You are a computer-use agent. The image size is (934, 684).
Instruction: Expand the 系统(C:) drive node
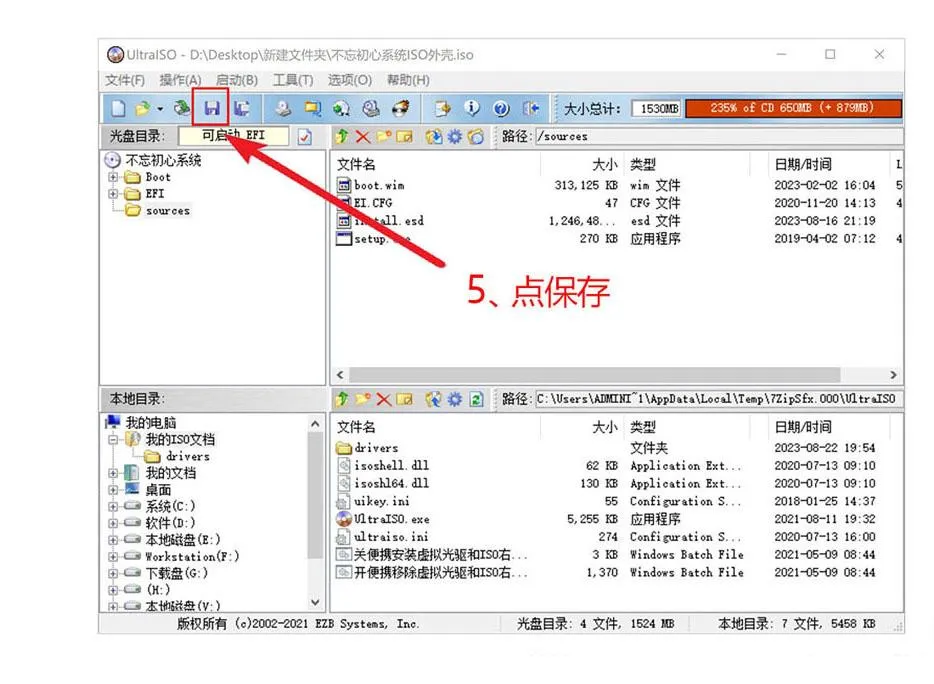coord(114,507)
